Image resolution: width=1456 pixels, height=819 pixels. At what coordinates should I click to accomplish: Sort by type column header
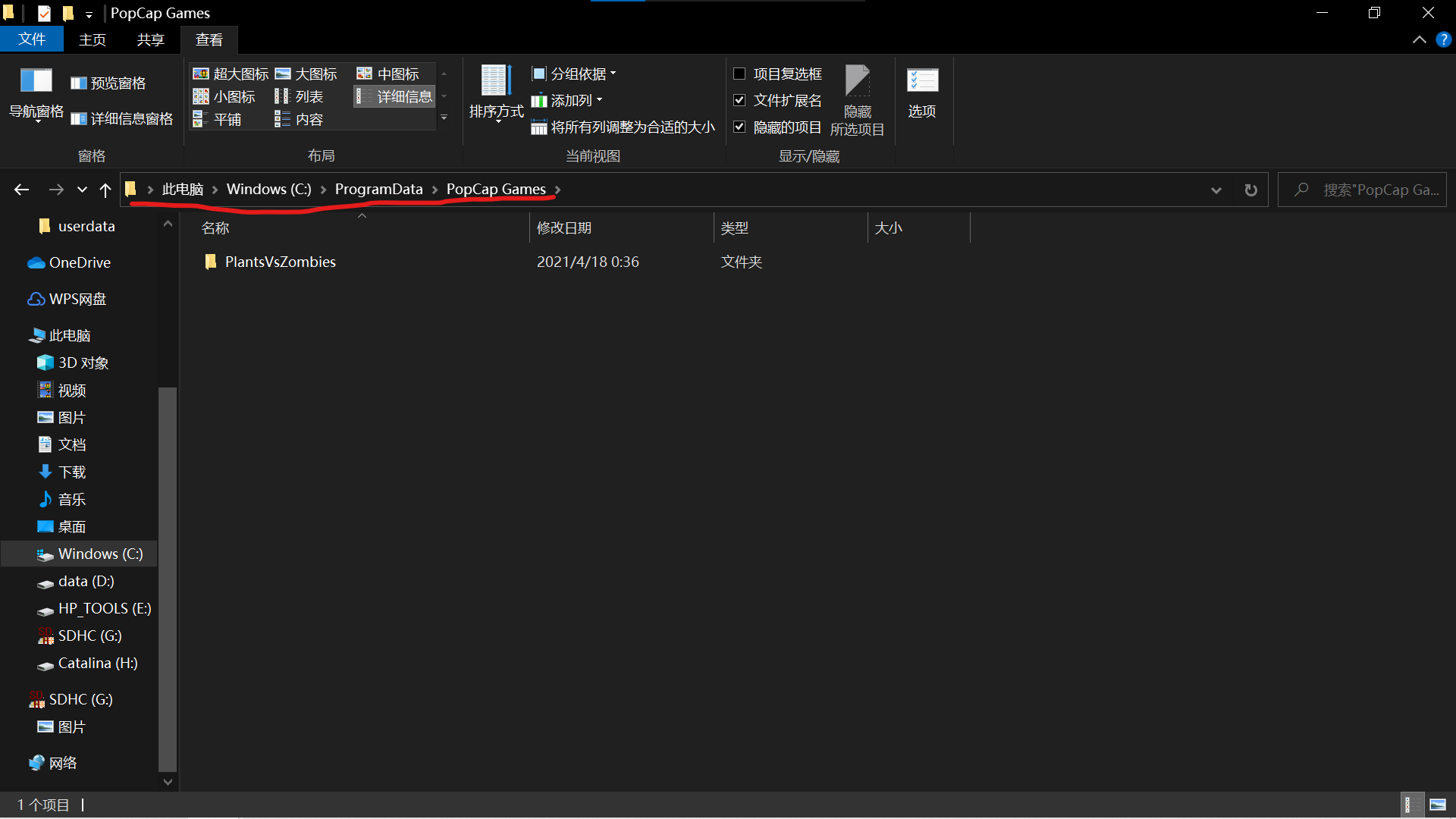pyautogui.click(x=790, y=227)
